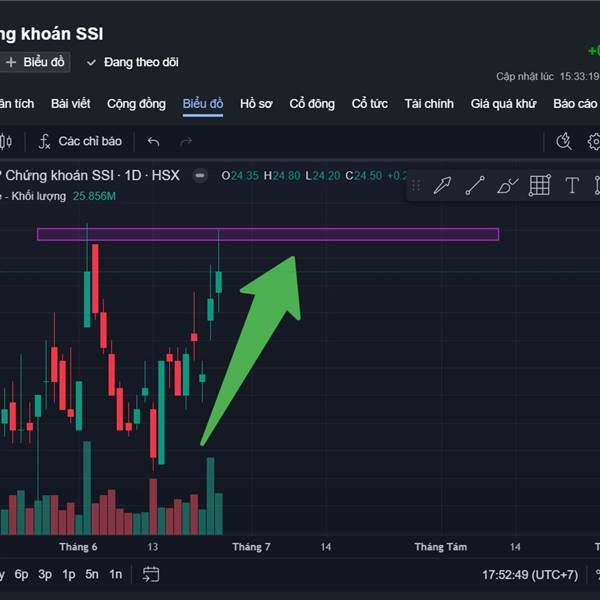The image size is (600, 600).
Task: Open the Cổ đông tab
Action: click(312, 104)
